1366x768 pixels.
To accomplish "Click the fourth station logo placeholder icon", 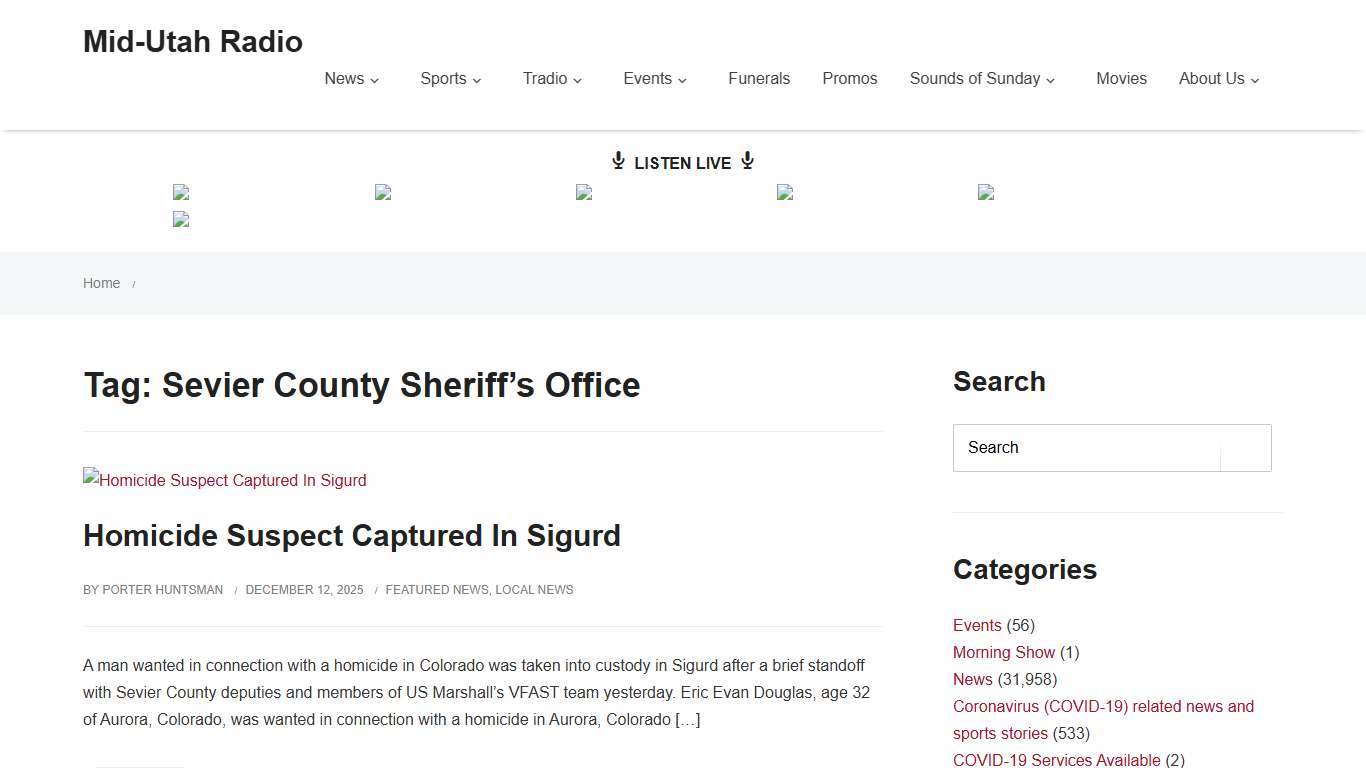I will 785,192.
